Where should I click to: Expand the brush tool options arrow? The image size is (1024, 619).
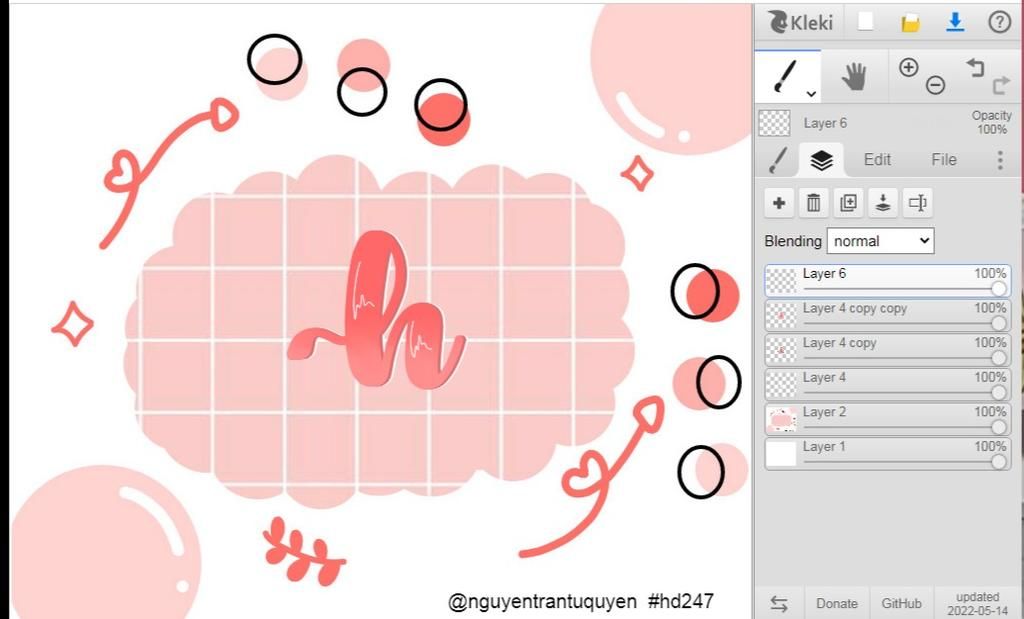[811, 94]
